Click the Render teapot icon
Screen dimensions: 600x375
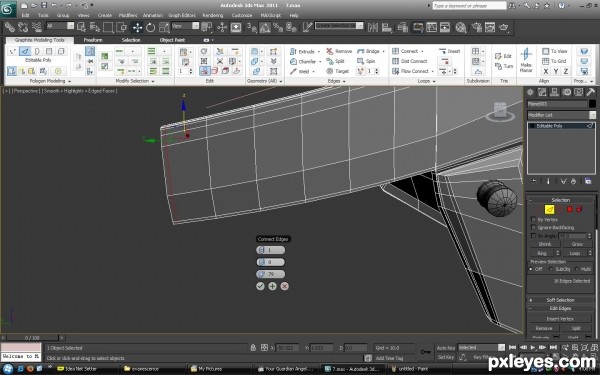(x=504, y=28)
